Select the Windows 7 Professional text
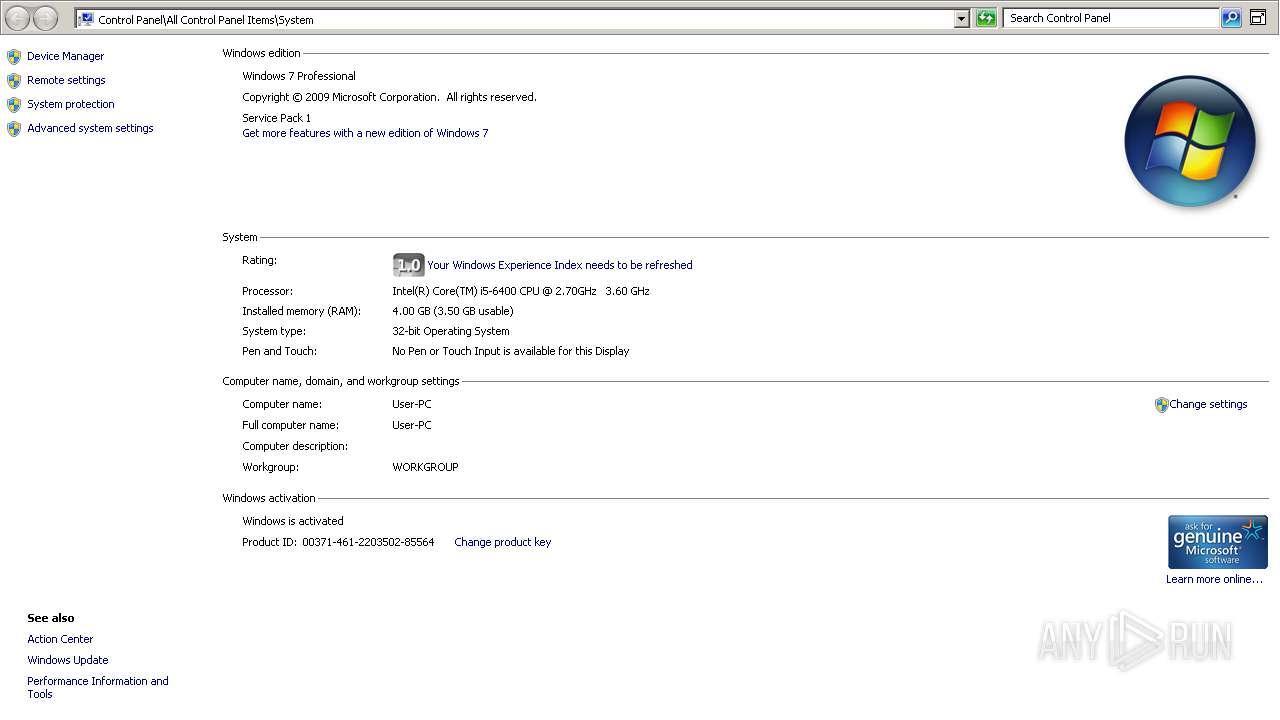Image resolution: width=1280 pixels, height=720 pixels. [299, 76]
